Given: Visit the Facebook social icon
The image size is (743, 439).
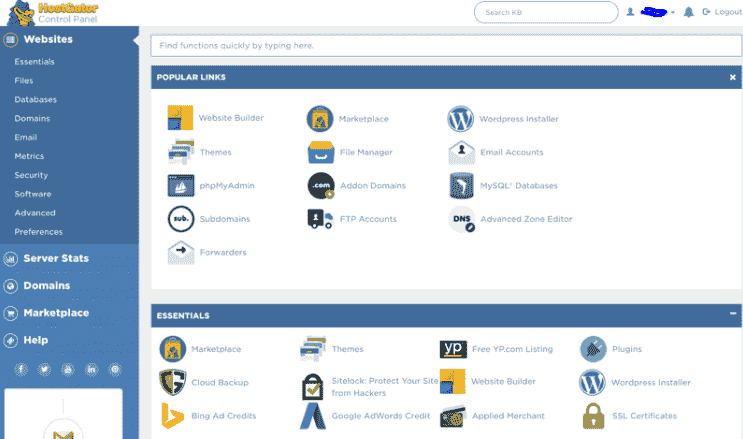Looking at the screenshot, I should (21, 369).
